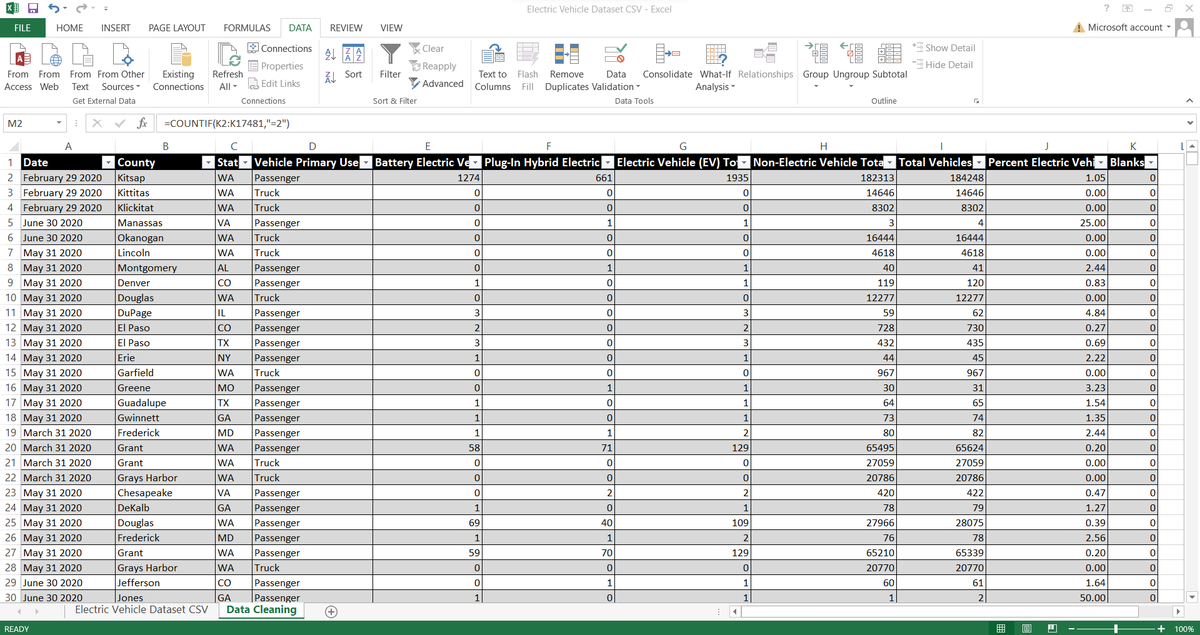Image resolution: width=1200 pixels, height=635 pixels.
Task: Launch Text to Columns wizard
Action: (x=492, y=68)
